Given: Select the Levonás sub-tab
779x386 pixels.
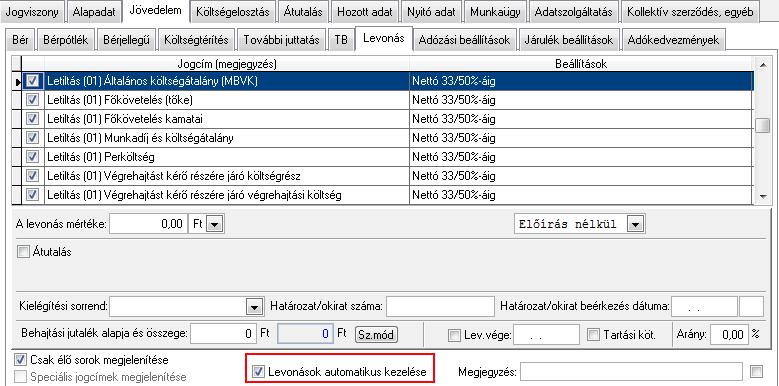Looking at the screenshot, I should tap(384, 39).
